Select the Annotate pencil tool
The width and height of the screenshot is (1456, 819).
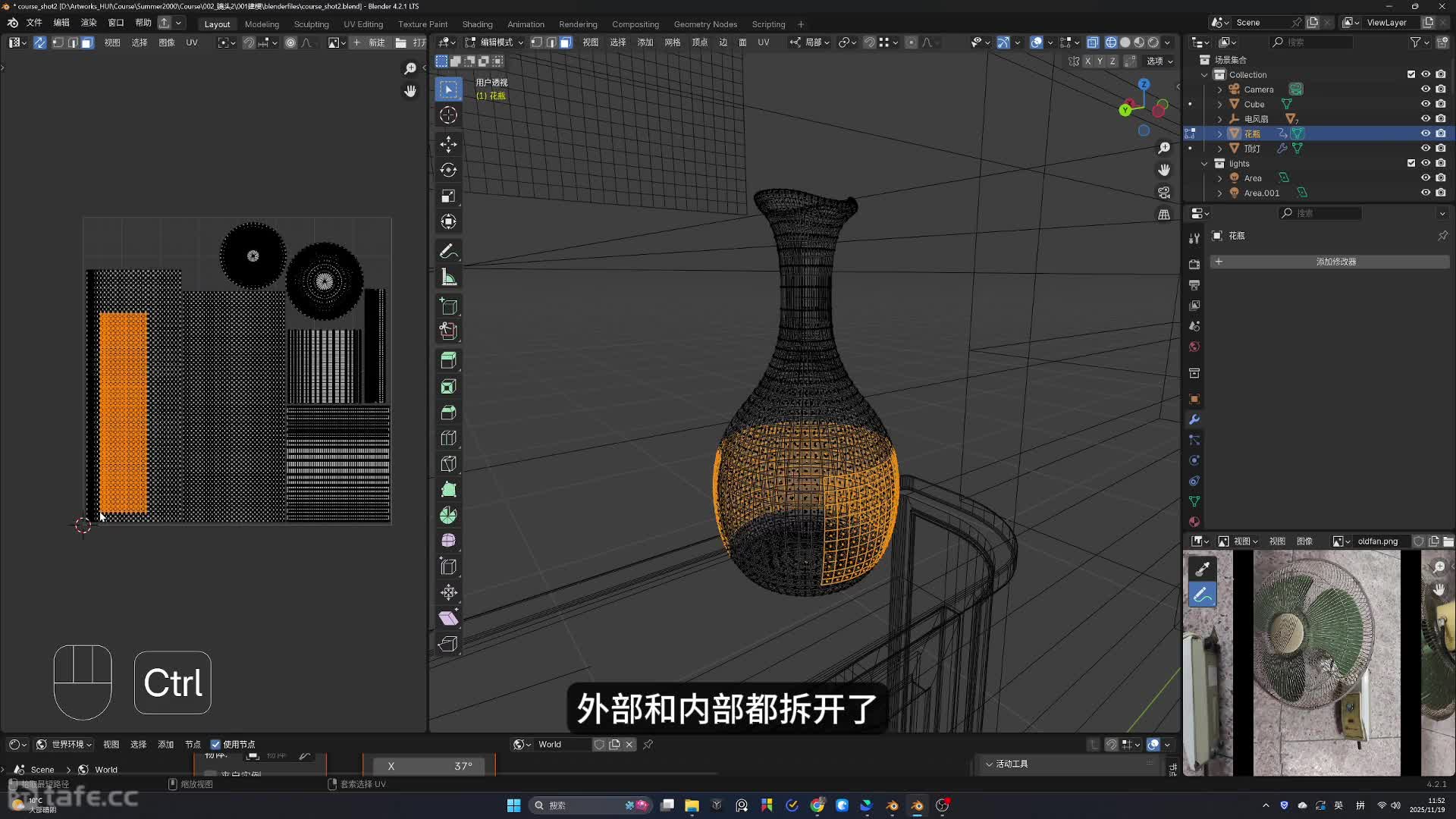[x=448, y=251]
